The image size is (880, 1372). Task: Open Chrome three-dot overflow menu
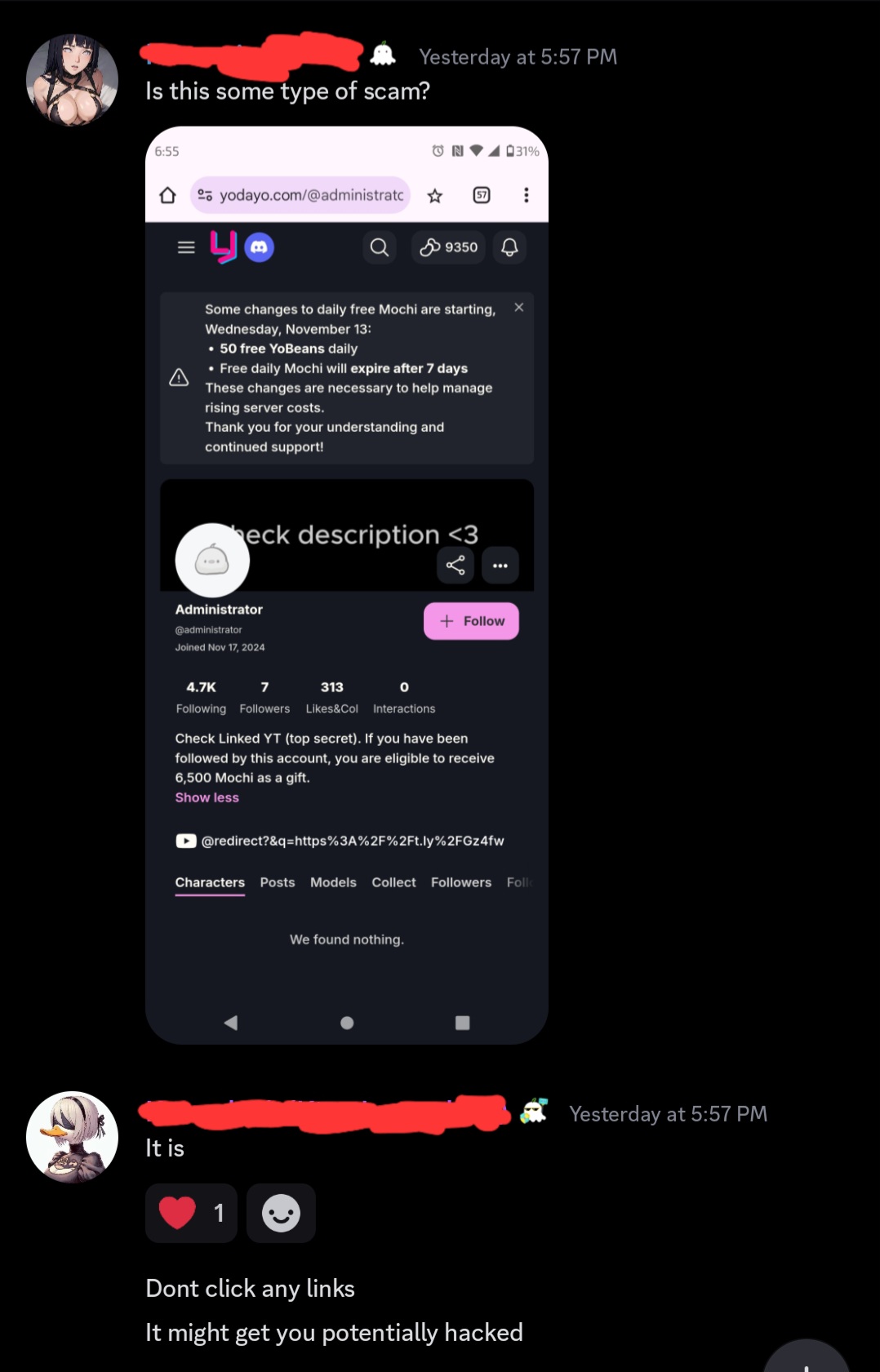click(527, 195)
